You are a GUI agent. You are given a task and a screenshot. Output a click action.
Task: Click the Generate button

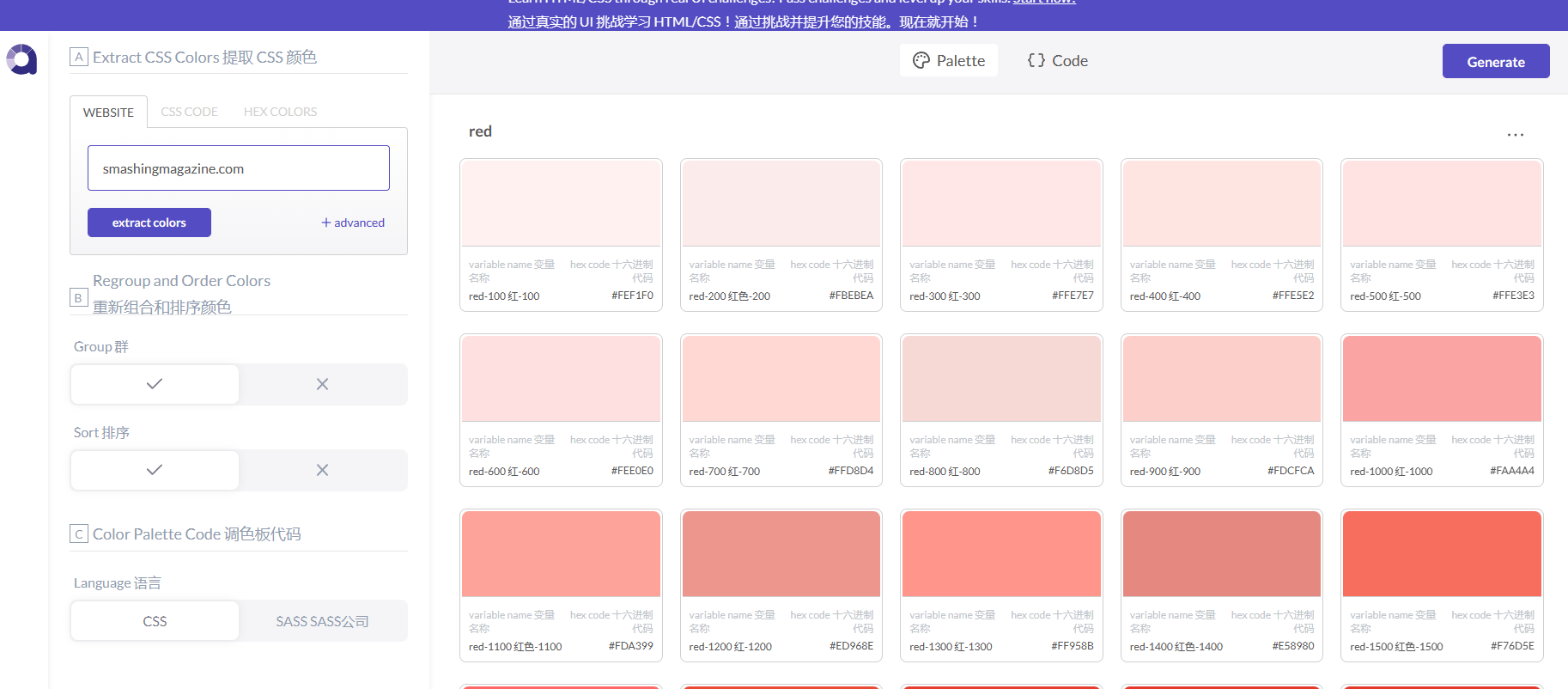click(x=1495, y=62)
